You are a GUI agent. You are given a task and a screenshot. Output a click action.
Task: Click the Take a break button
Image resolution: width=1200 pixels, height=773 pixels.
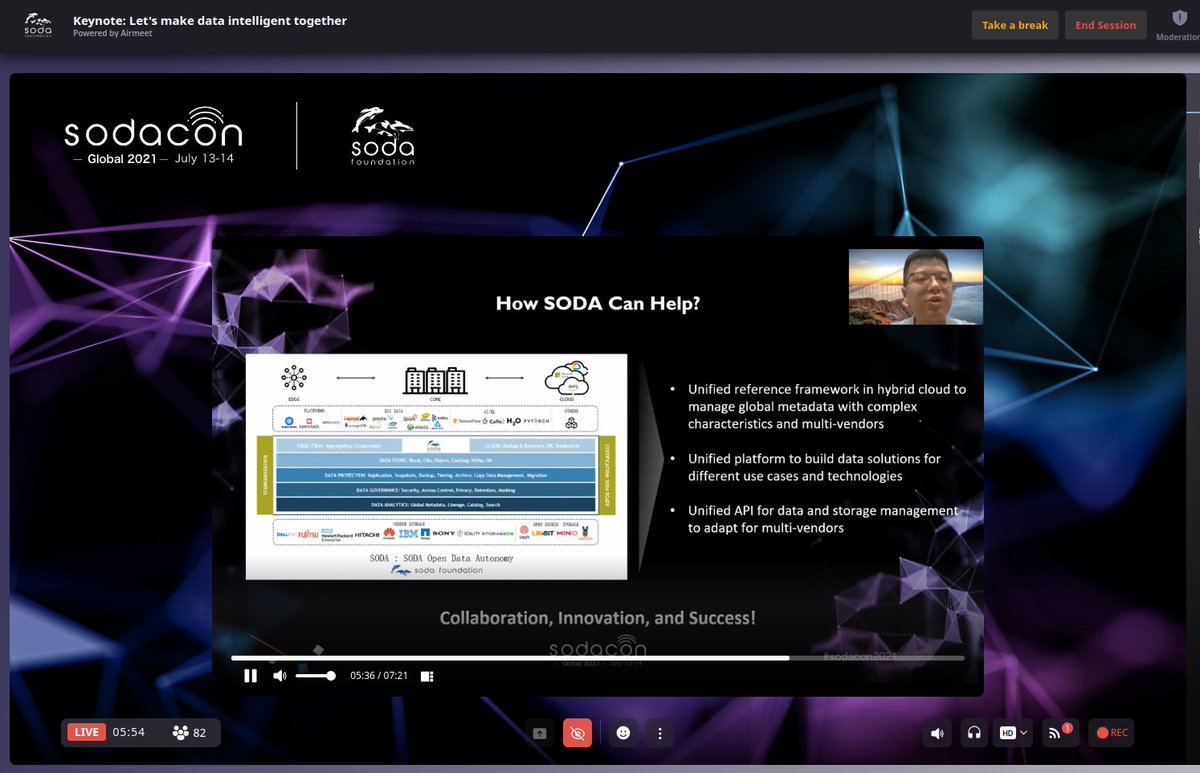(1014, 25)
